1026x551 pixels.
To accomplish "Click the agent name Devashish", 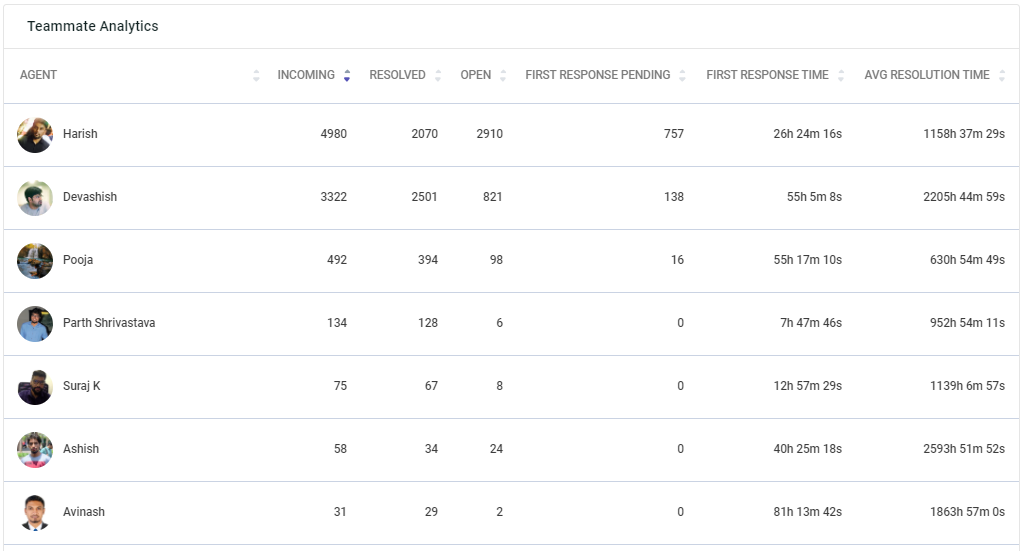I will point(90,196).
